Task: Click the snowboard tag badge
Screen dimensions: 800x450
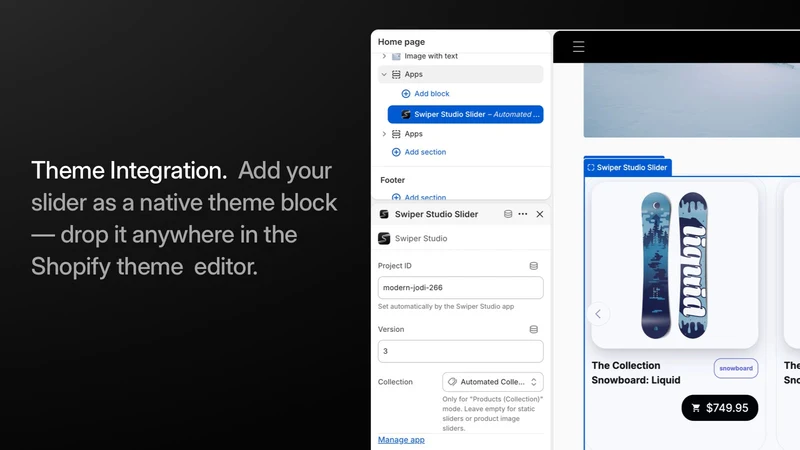Action: pos(736,368)
